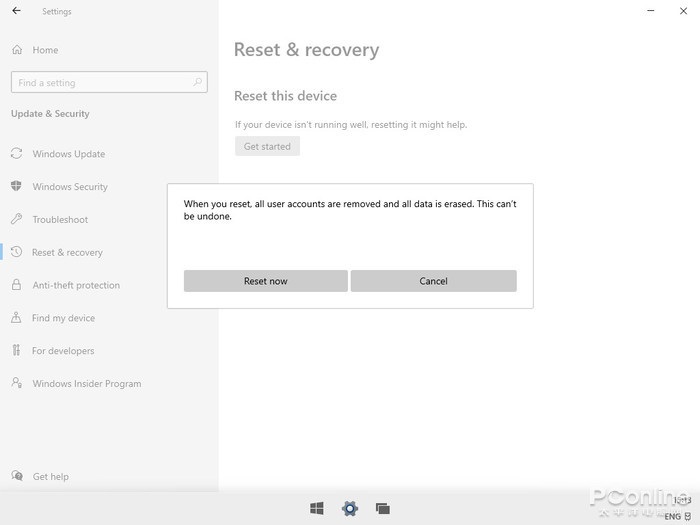Viewport: 700px width, 525px height.
Task: Select Windows Update in sidebar
Action: [x=69, y=154]
